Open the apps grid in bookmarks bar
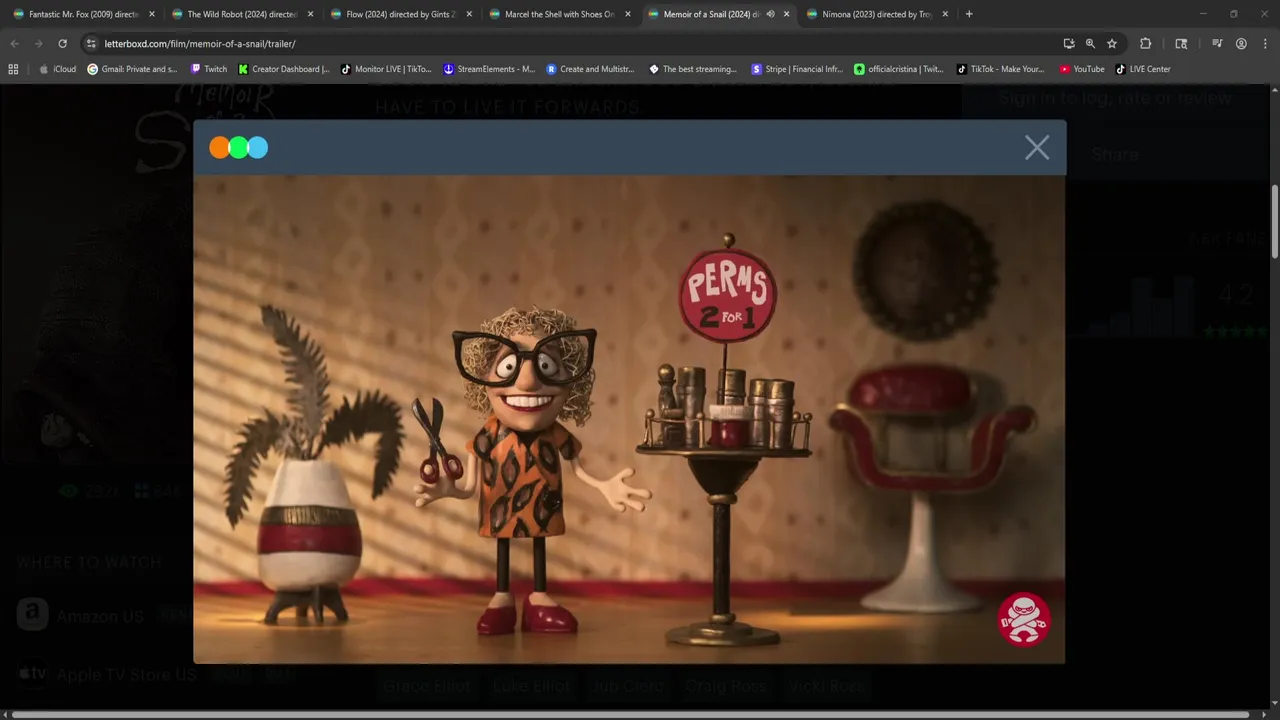1280x720 pixels. click(x=13, y=69)
